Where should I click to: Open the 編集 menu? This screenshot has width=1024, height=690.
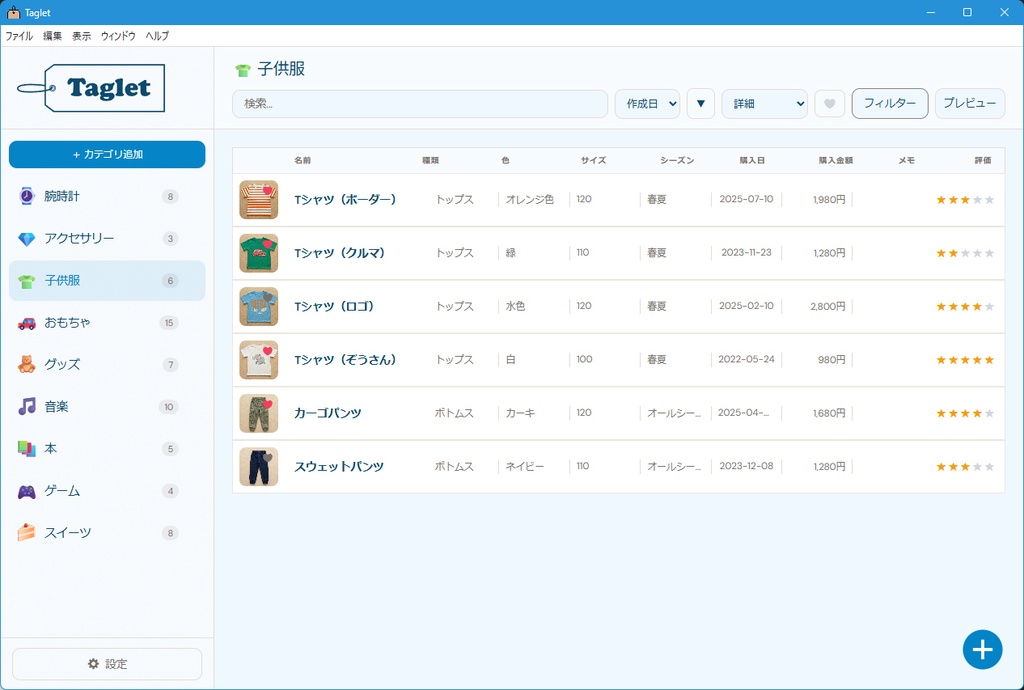[52, 36]
